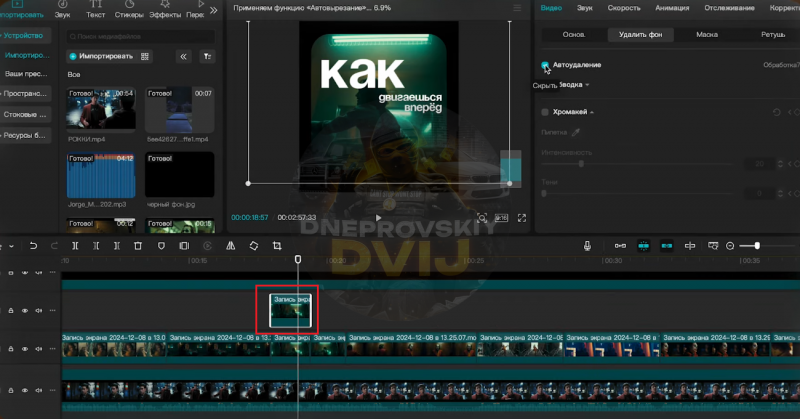The height and width of the screenshot is (419, 800).
Task: Click the Импортировать button
Action: 101,57
